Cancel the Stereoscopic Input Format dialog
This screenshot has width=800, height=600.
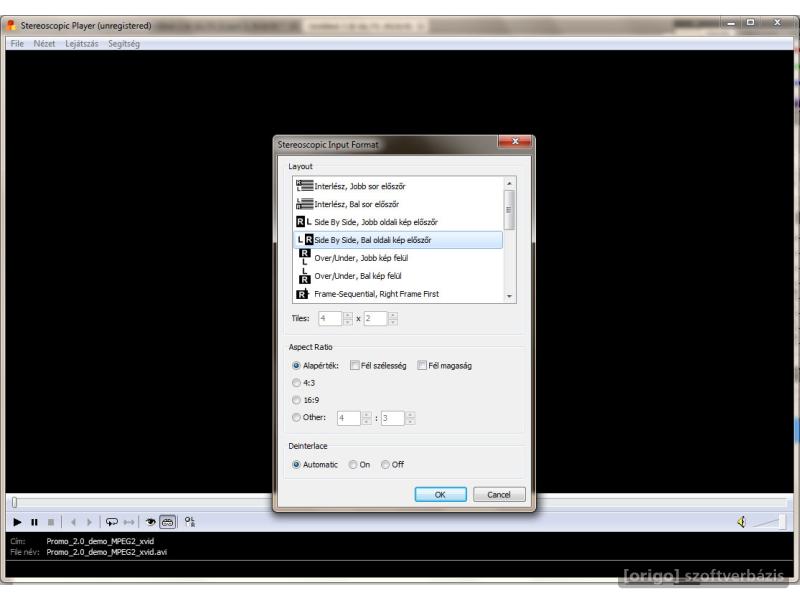499,494
